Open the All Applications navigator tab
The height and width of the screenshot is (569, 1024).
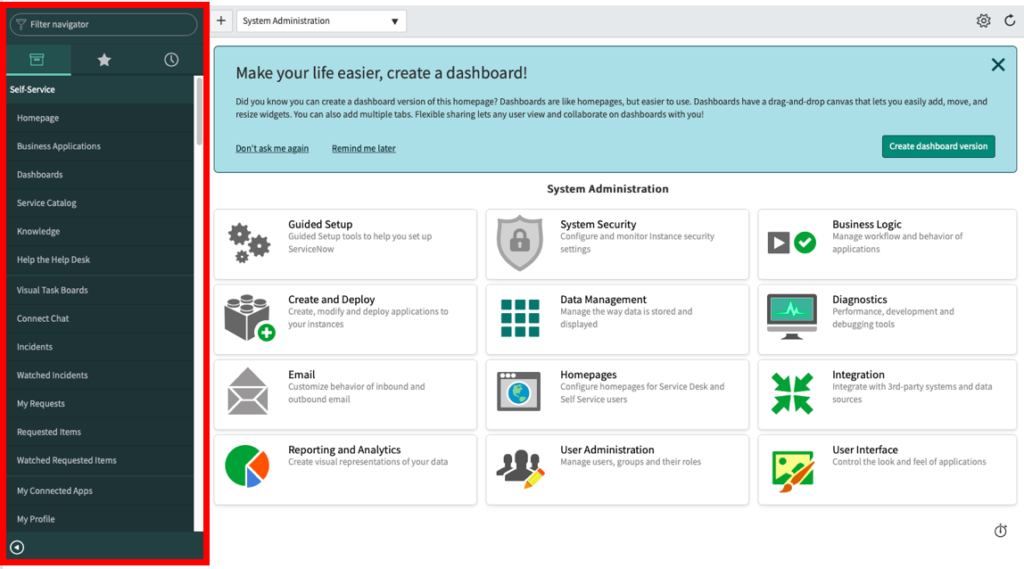(37, 60)
